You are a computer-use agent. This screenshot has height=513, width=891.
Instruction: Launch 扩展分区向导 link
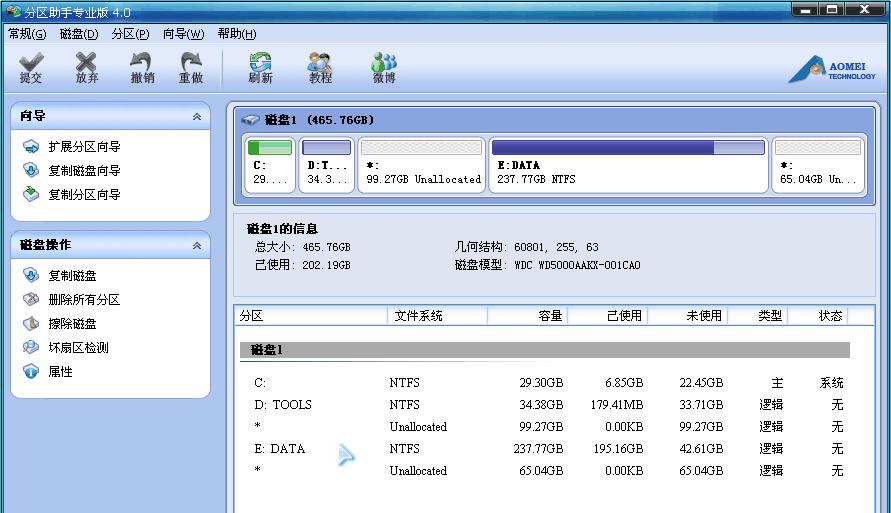[84, 147]
